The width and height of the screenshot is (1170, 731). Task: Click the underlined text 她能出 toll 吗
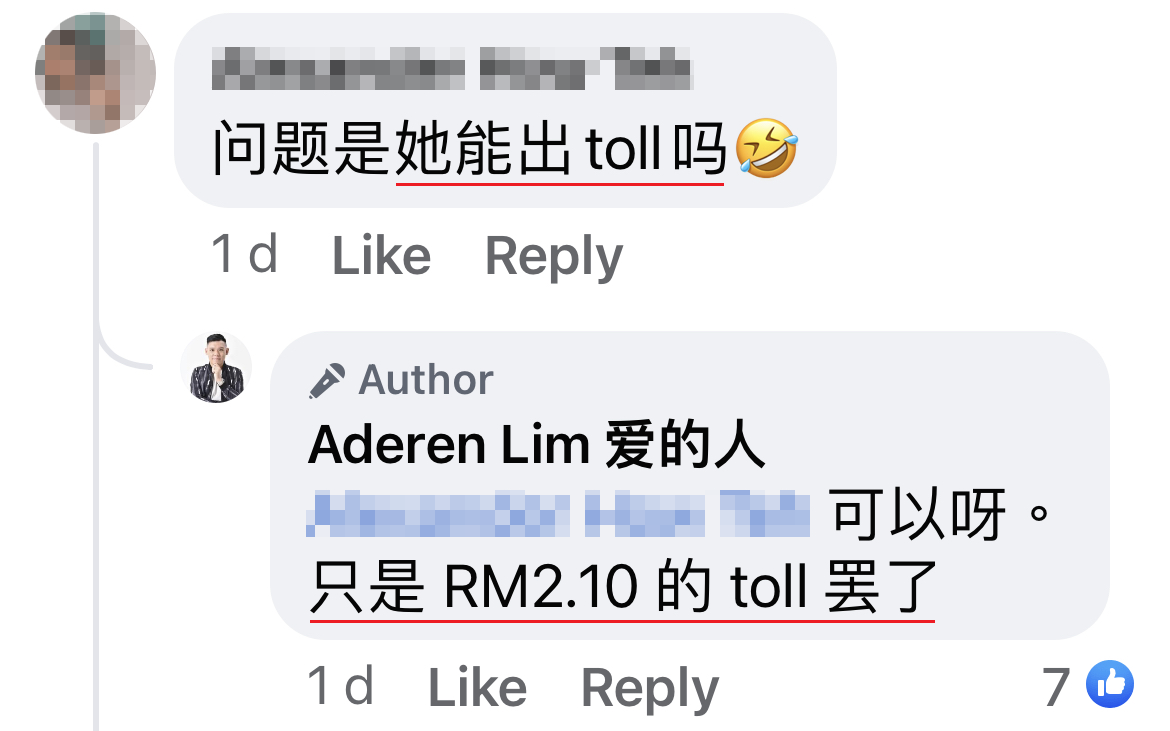[x=560, y=148]
